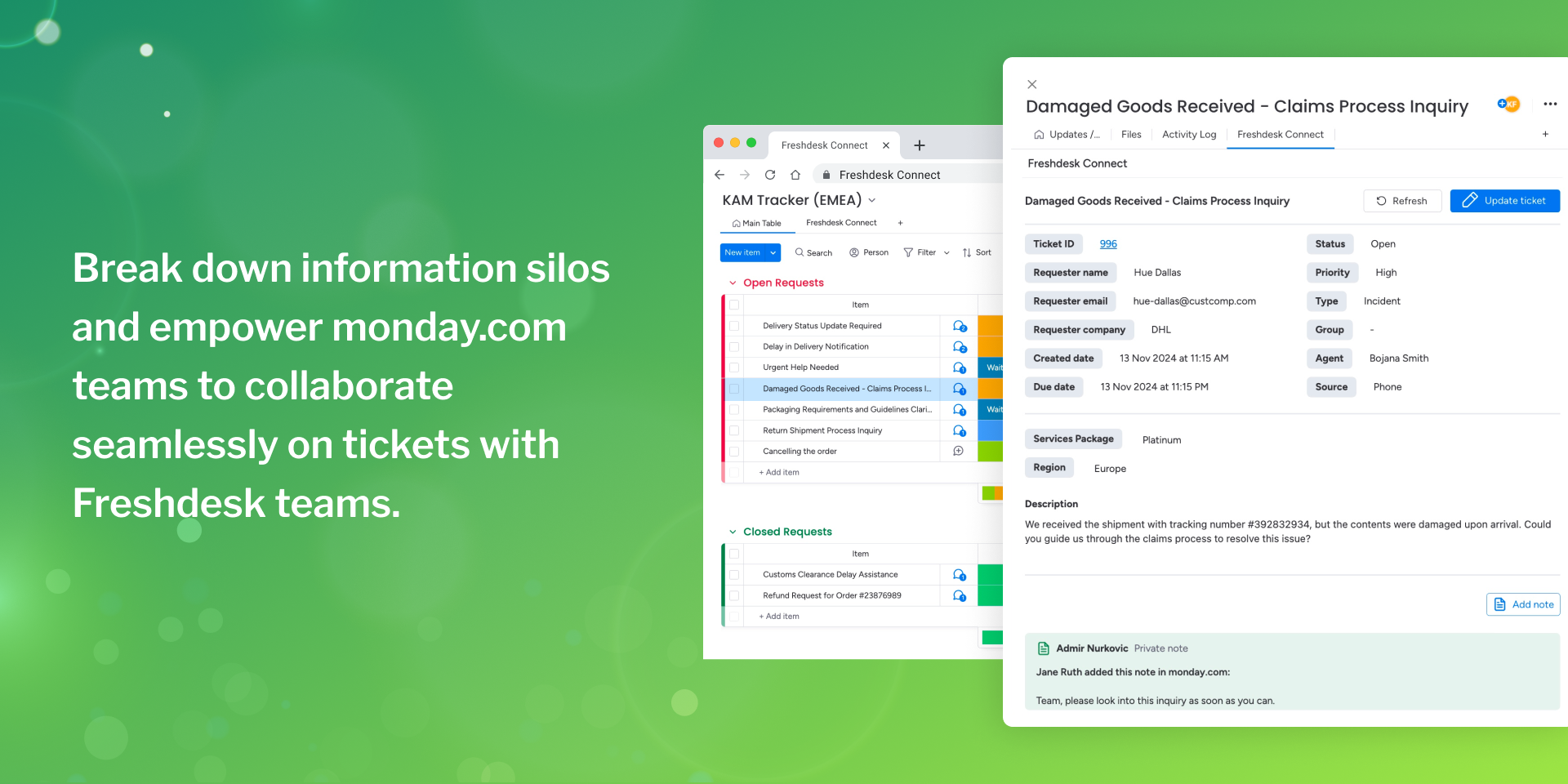This screenshot has width=1568, height=784.
Task: Expand the KAM Tracker (EMEA) board dropdown
Action: (x=872, y=200)
